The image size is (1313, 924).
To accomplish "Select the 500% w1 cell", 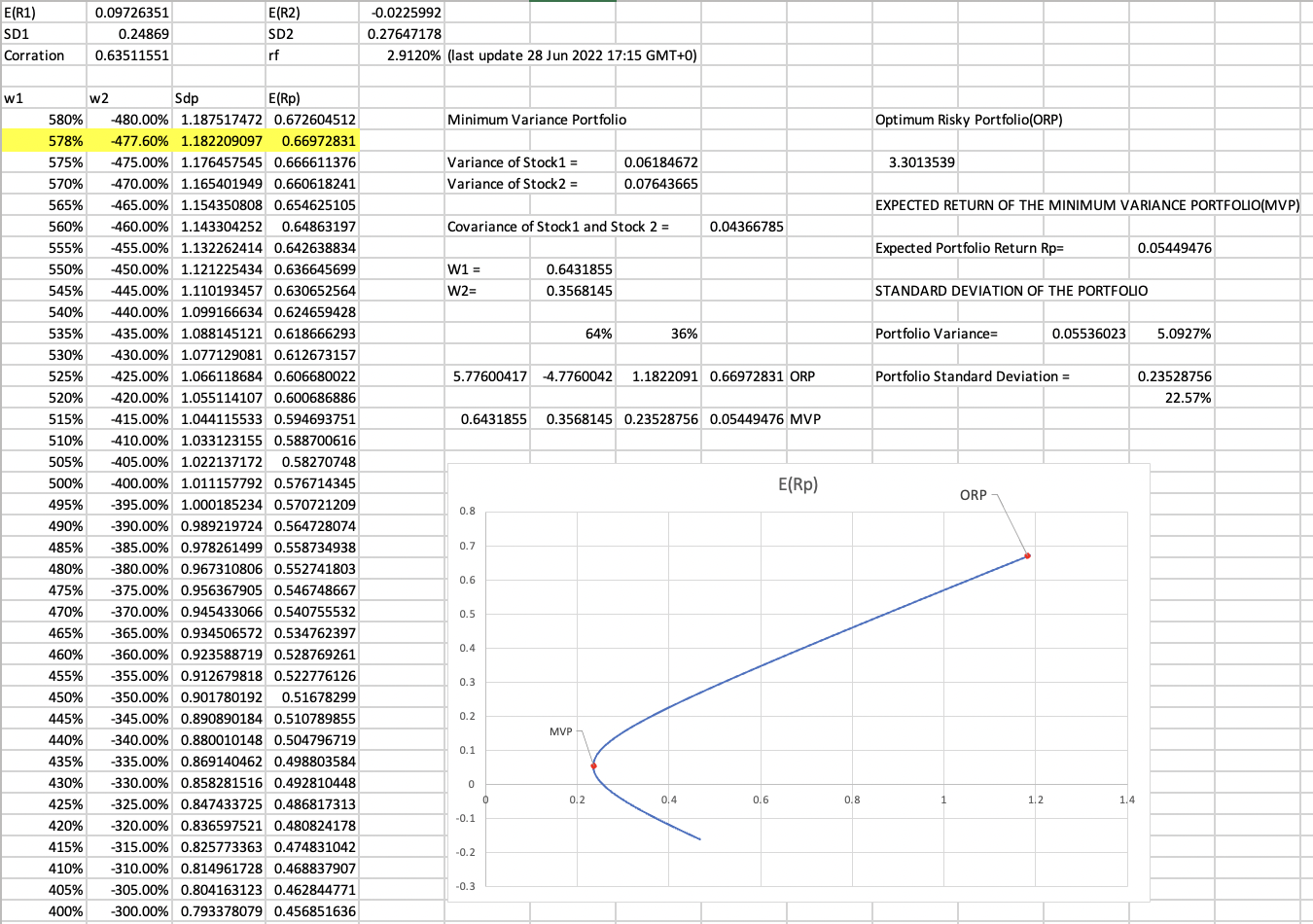I will coord(44,483).
